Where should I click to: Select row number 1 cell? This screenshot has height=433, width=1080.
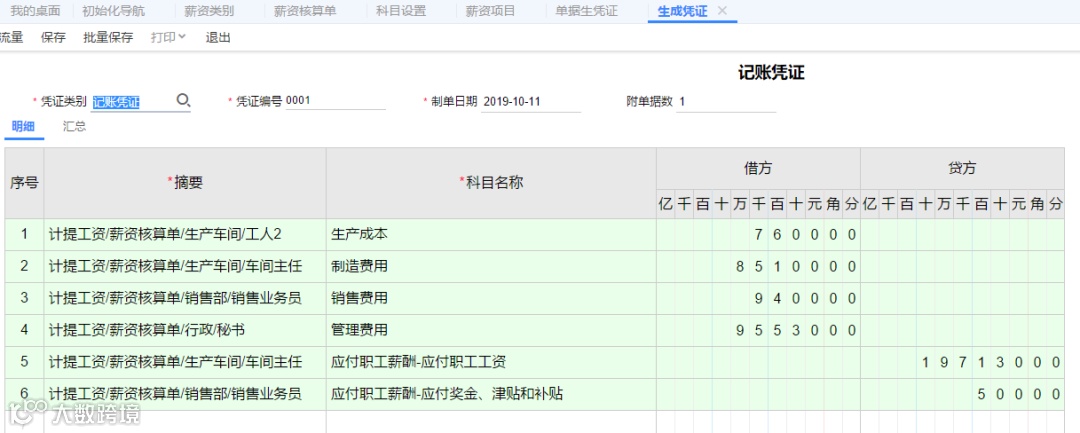point(24,234)
